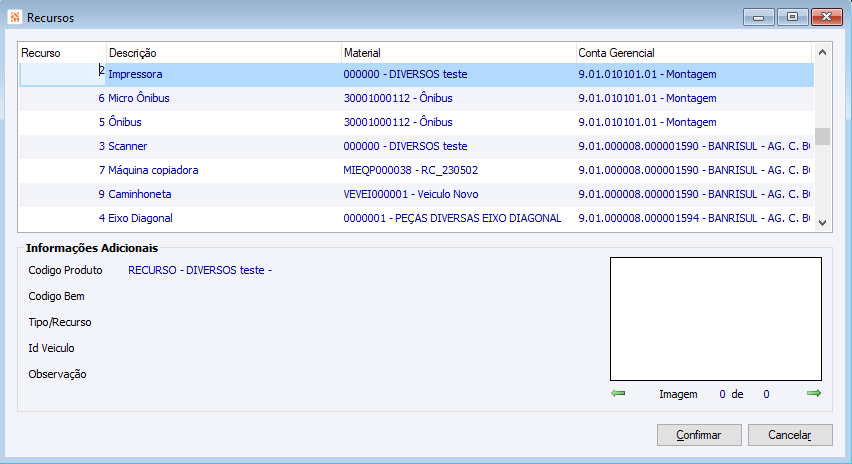Viewport: 852px width, 464px height.
Task: Select the Caminhoneta row
Action: coord(416,194)
